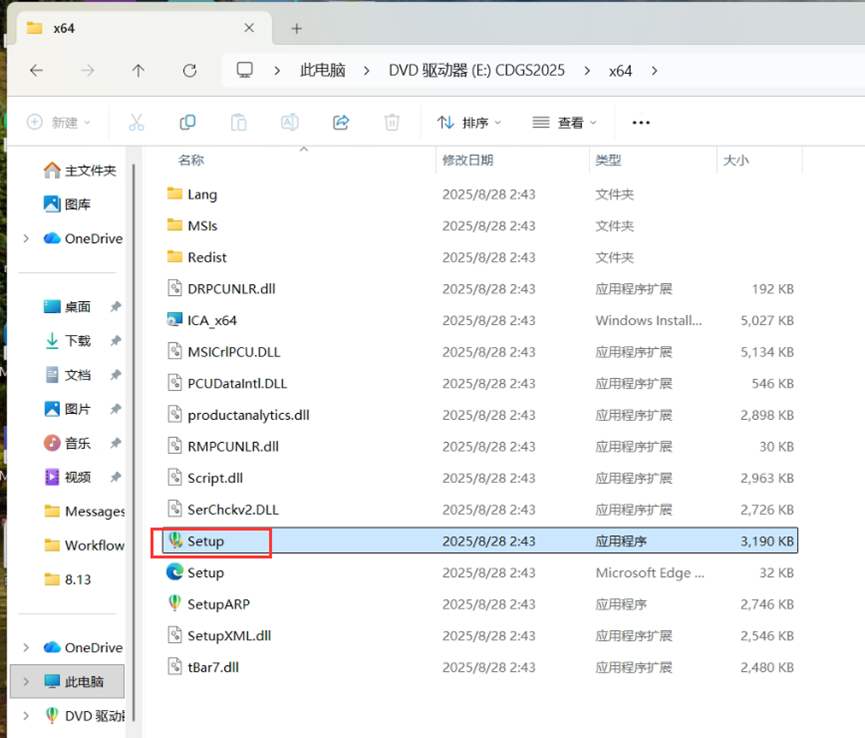Click the 新建 new button

(58, 122)
